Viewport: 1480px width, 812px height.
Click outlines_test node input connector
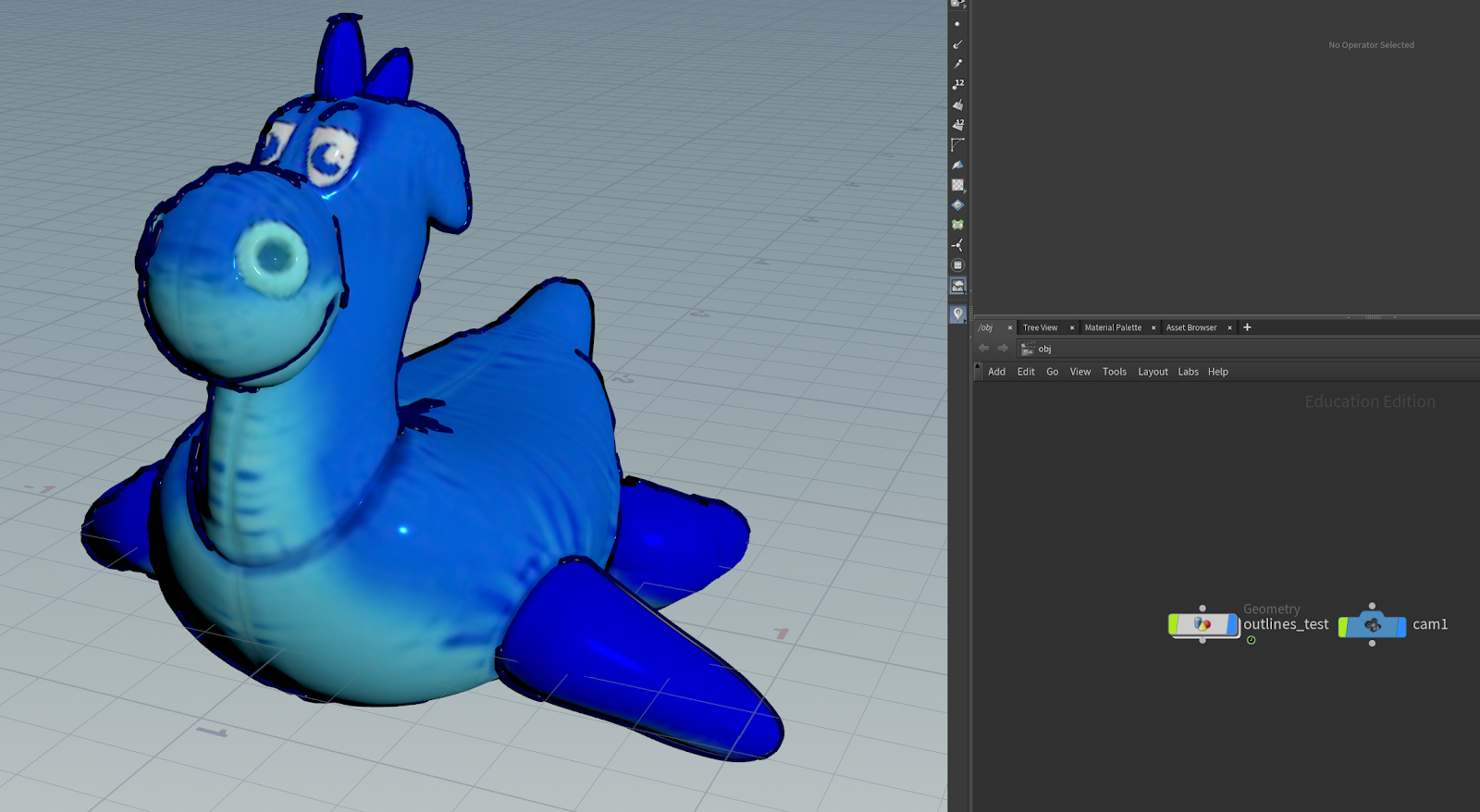1202,609
